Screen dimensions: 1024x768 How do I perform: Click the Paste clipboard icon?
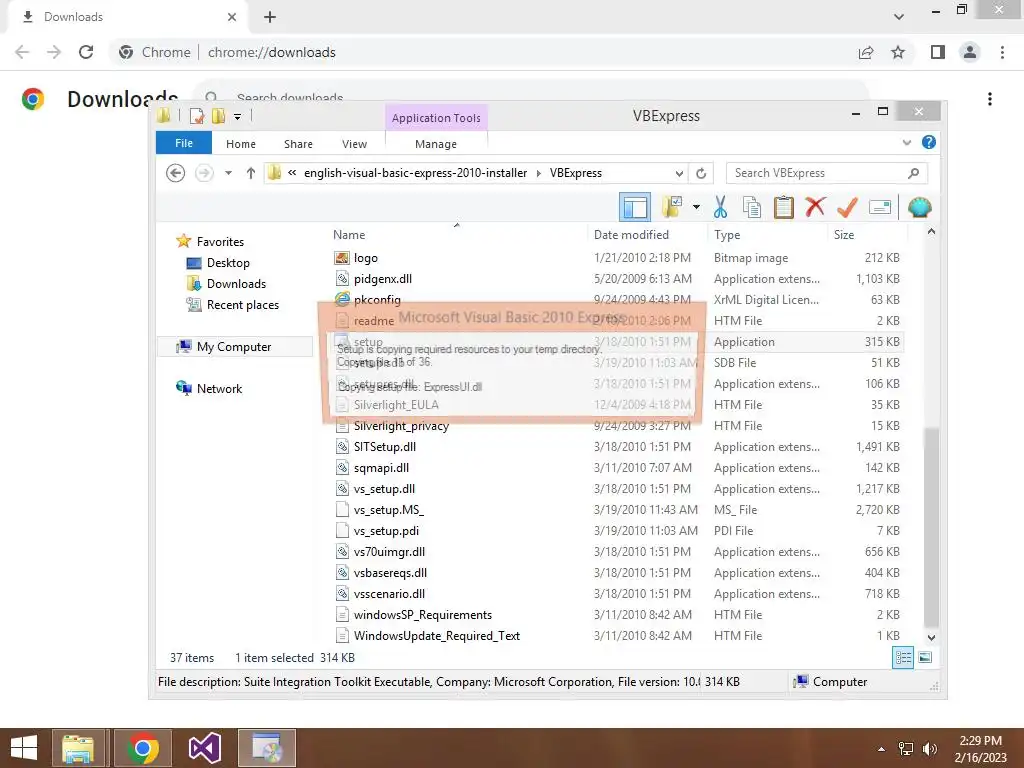tap(784, 208)
